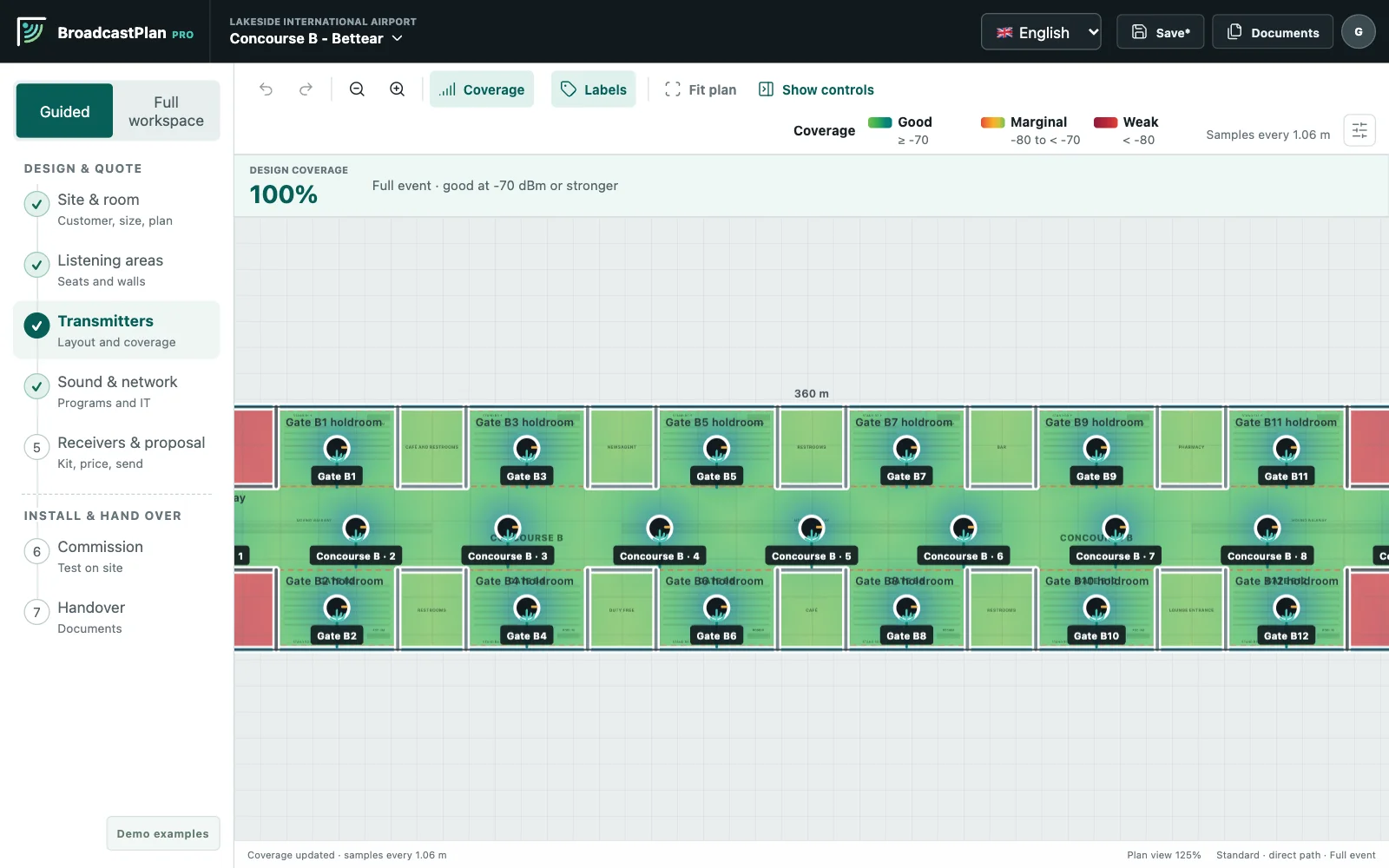
Task: Show the controls panel
Action: [x=816, y=89]
